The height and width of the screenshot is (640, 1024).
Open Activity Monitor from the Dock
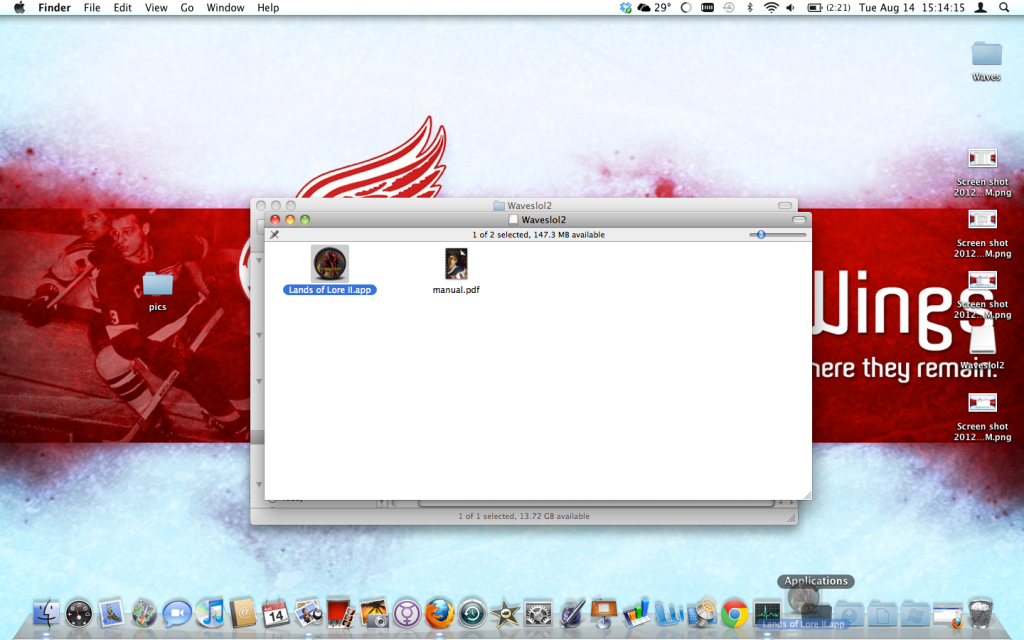click(767, 614)
